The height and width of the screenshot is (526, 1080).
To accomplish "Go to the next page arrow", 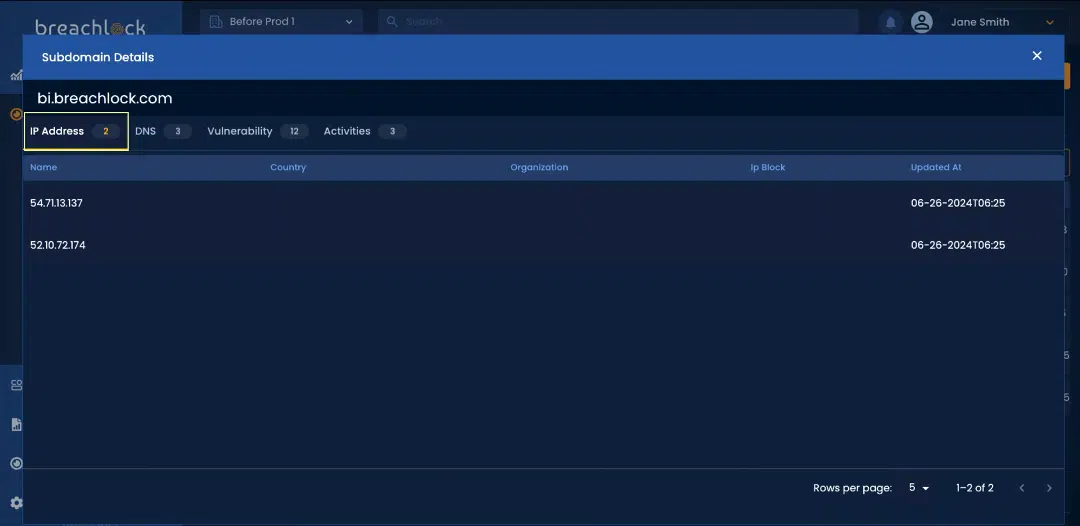I will [1050, 488].
